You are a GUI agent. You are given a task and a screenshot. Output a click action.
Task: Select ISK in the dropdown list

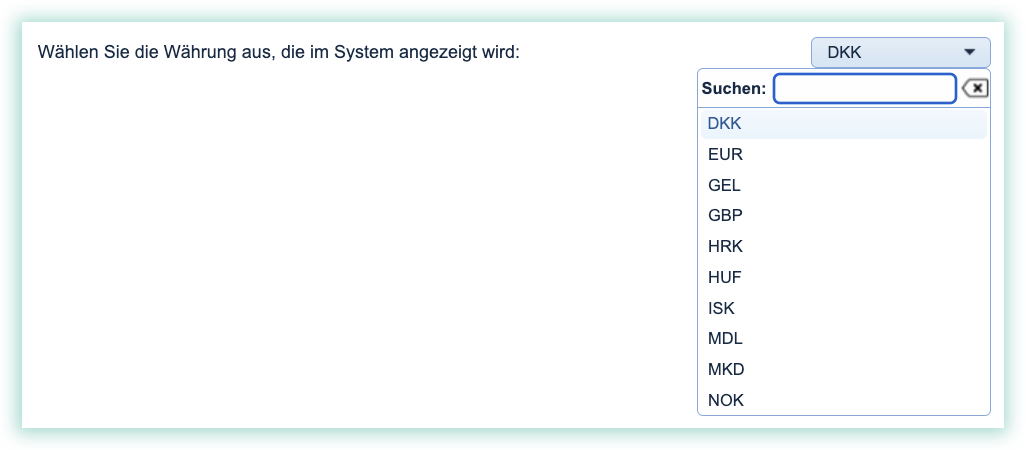tap(721, 308)
